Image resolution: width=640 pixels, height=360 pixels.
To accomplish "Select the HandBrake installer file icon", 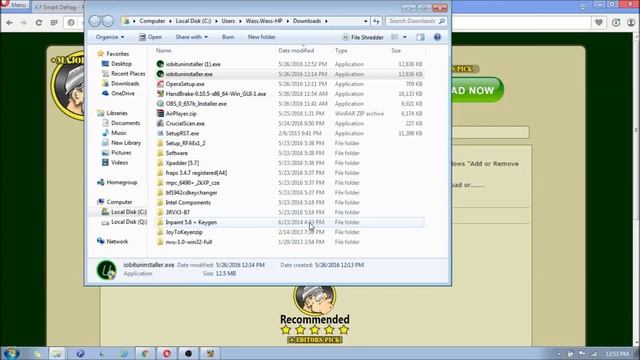I will [160, 93].
